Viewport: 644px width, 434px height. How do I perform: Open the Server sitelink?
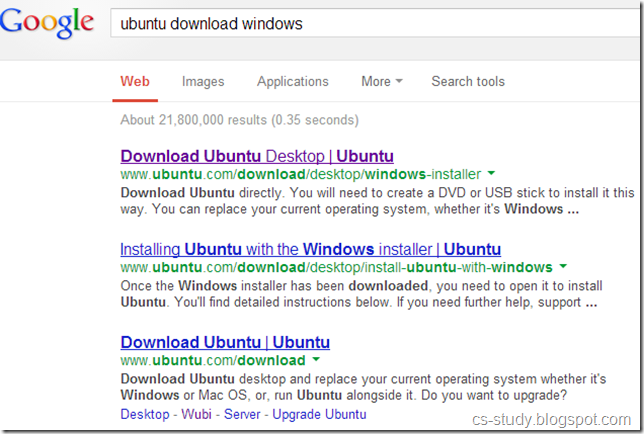(x=242, y=414)
